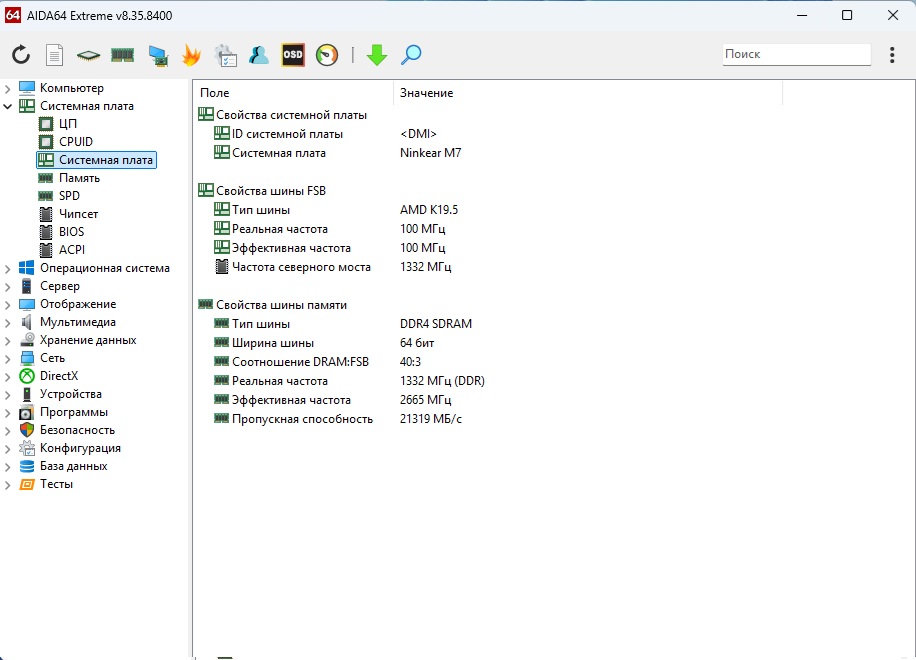Select Память in the tree
Viewport: 916px width, 660px height.
tap(79, 178)
